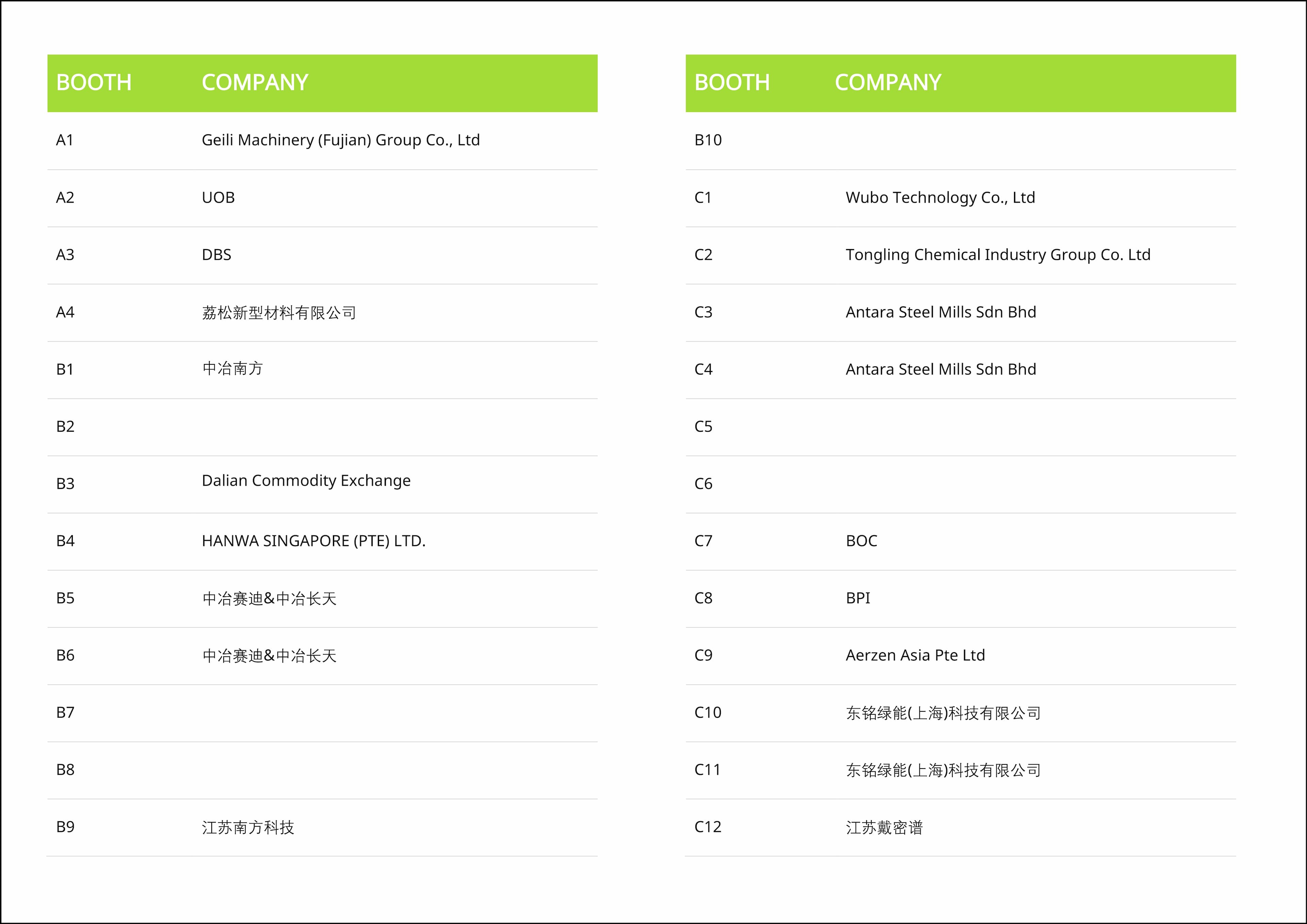Select booth cell C4
The width and height of the screenshot is (1307, 924).
click(x=703, y=369)
